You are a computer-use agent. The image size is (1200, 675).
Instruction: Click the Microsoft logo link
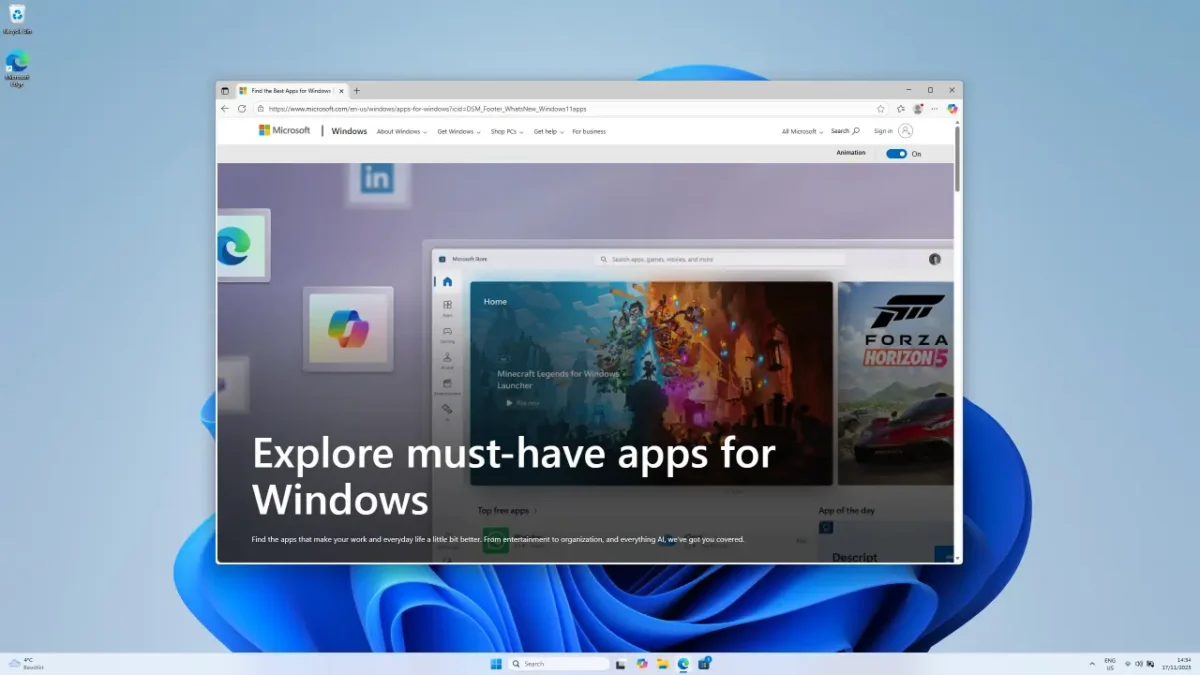(x=285, y=131)
